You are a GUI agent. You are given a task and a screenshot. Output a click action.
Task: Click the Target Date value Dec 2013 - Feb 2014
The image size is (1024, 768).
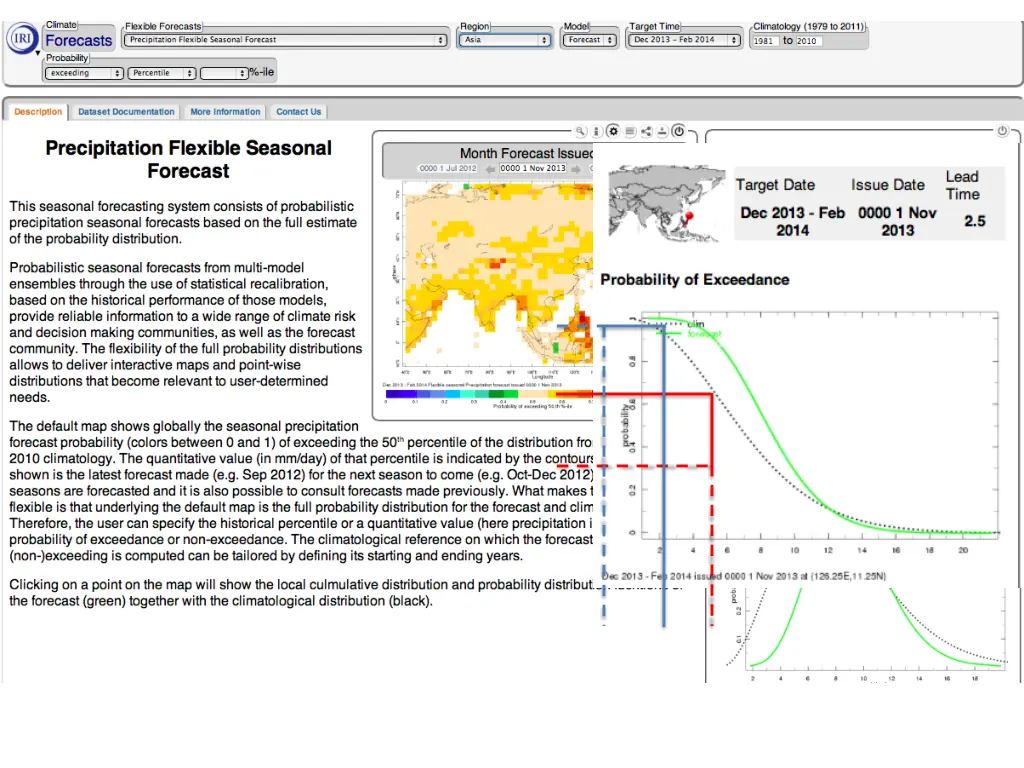tap(792, 221)
